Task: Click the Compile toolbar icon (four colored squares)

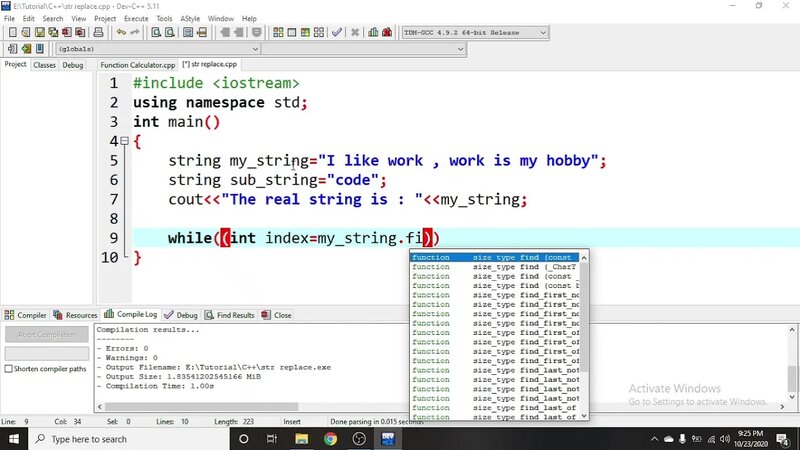Action: point(278,33)
